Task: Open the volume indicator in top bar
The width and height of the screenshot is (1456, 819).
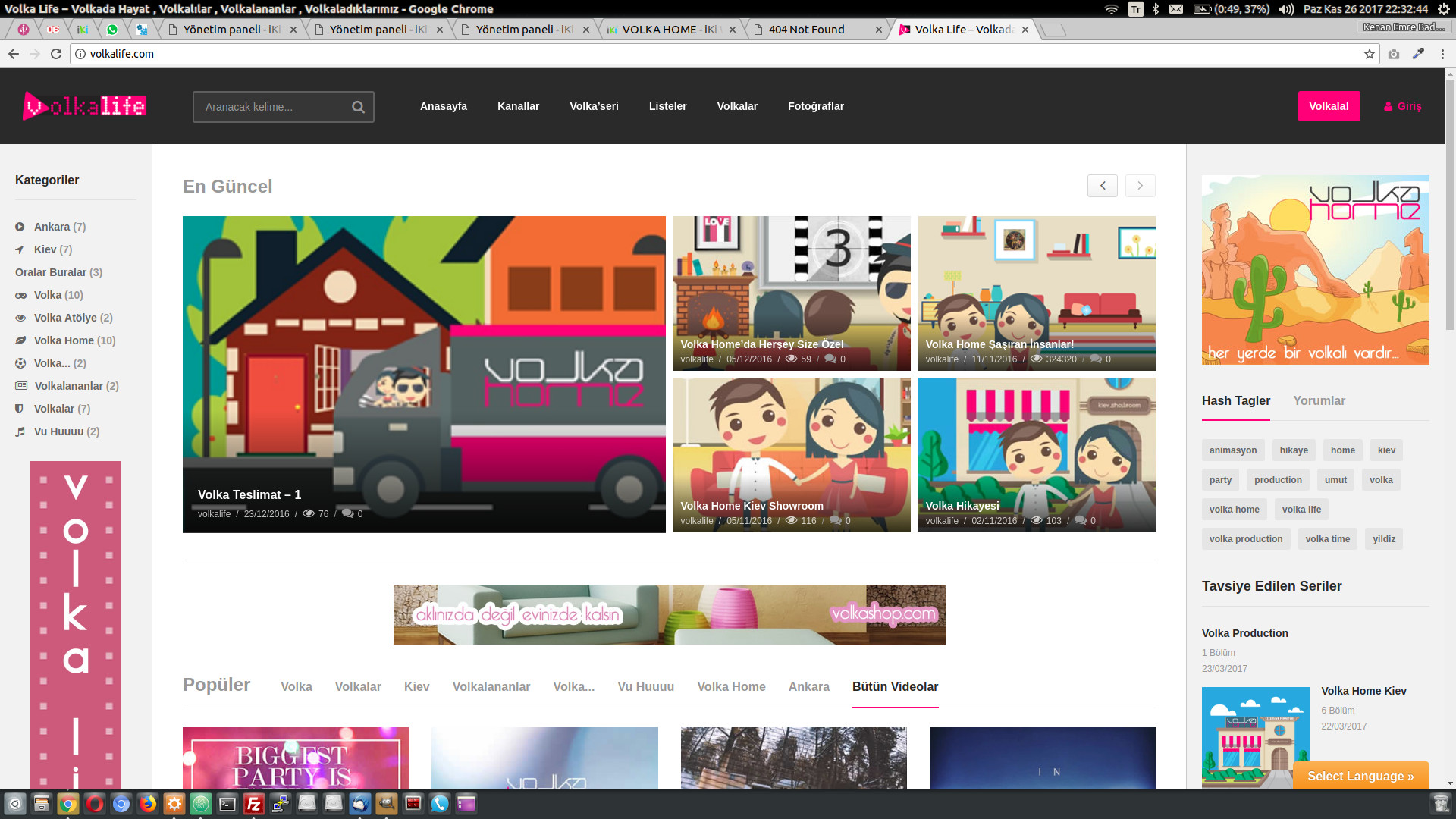Action: (1287, 9)
